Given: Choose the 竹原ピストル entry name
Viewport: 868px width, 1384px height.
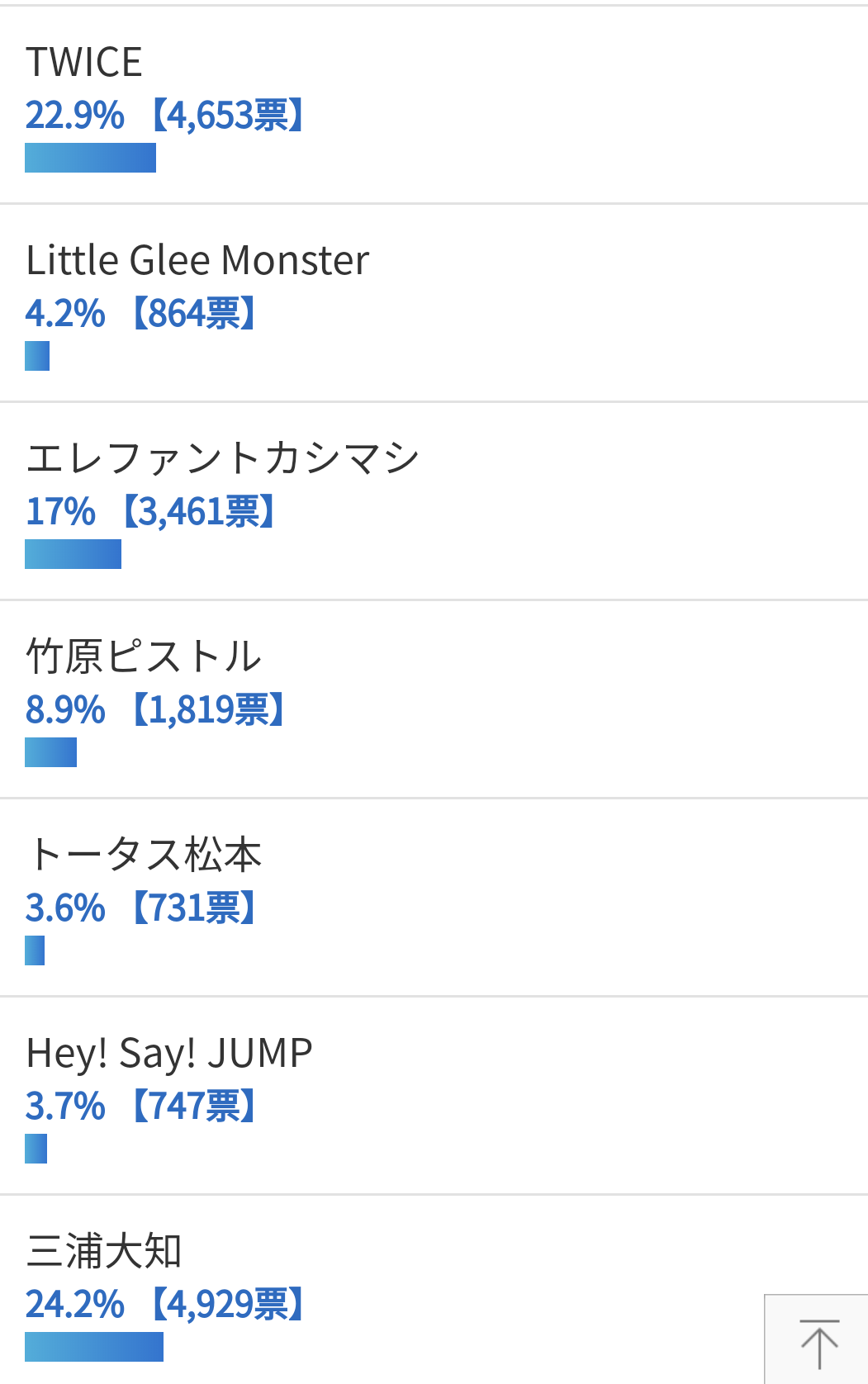Looking at the screenshot, I should (144, 657).
